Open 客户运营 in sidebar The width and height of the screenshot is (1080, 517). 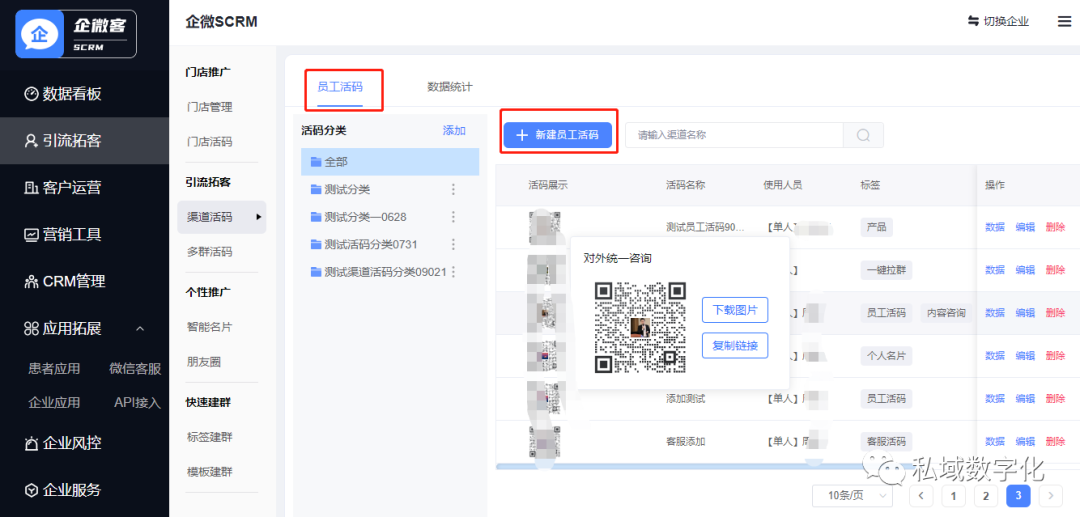63,187
